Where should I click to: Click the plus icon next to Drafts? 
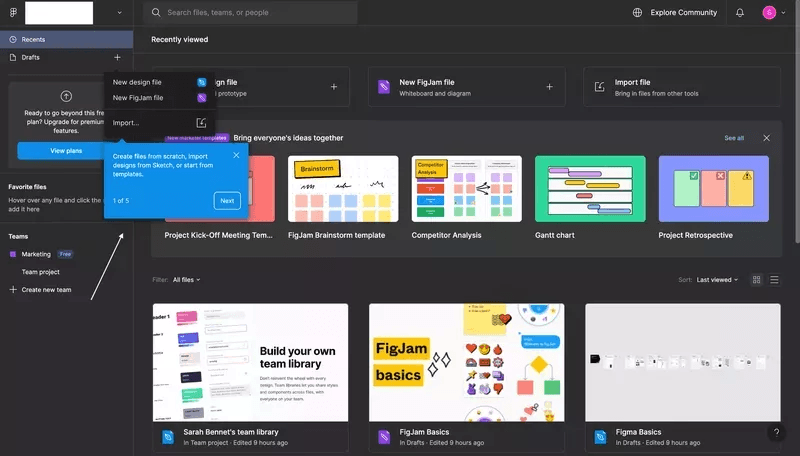click(117, 58)
